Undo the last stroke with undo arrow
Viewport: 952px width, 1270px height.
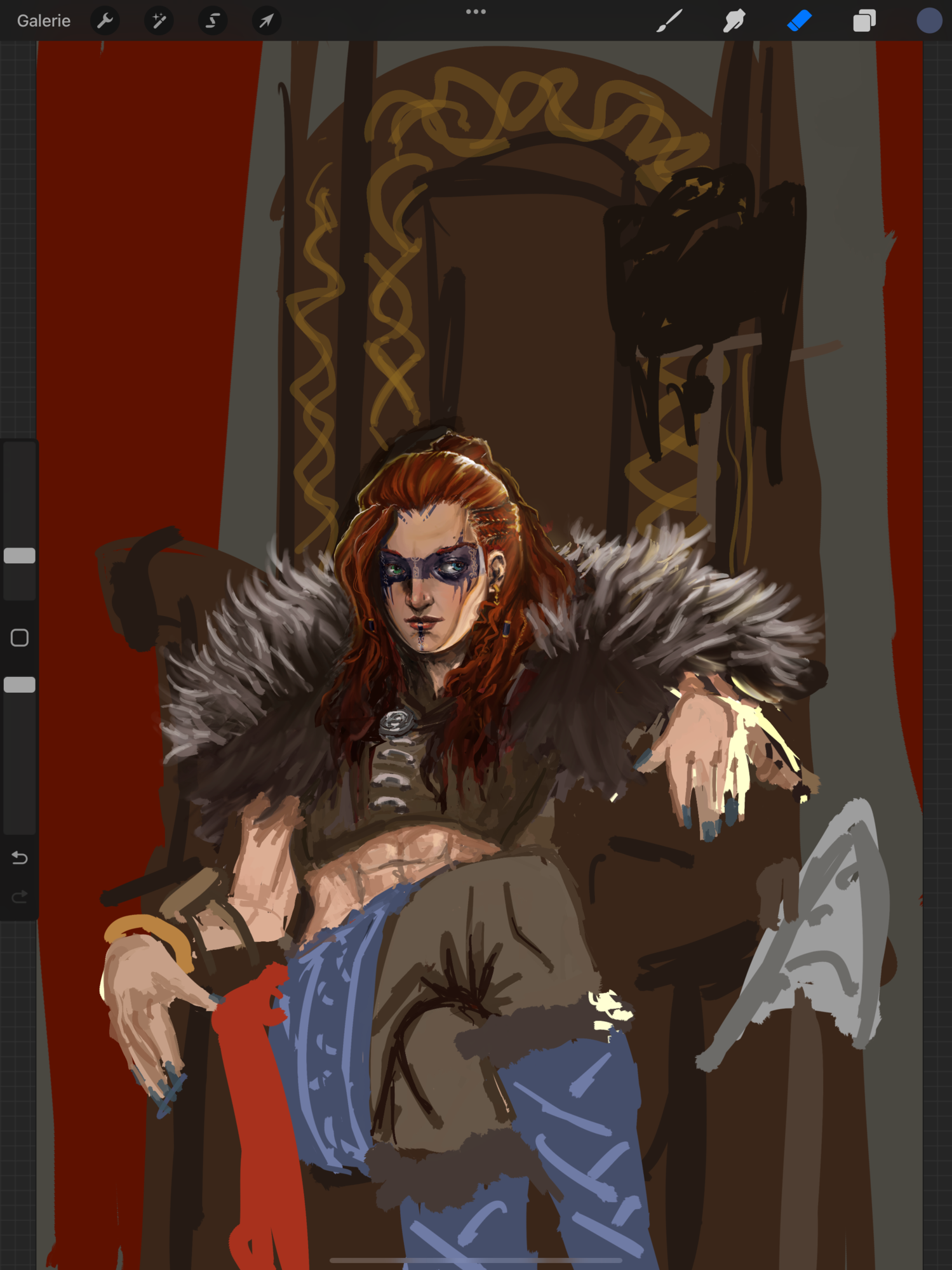(20, 858)
